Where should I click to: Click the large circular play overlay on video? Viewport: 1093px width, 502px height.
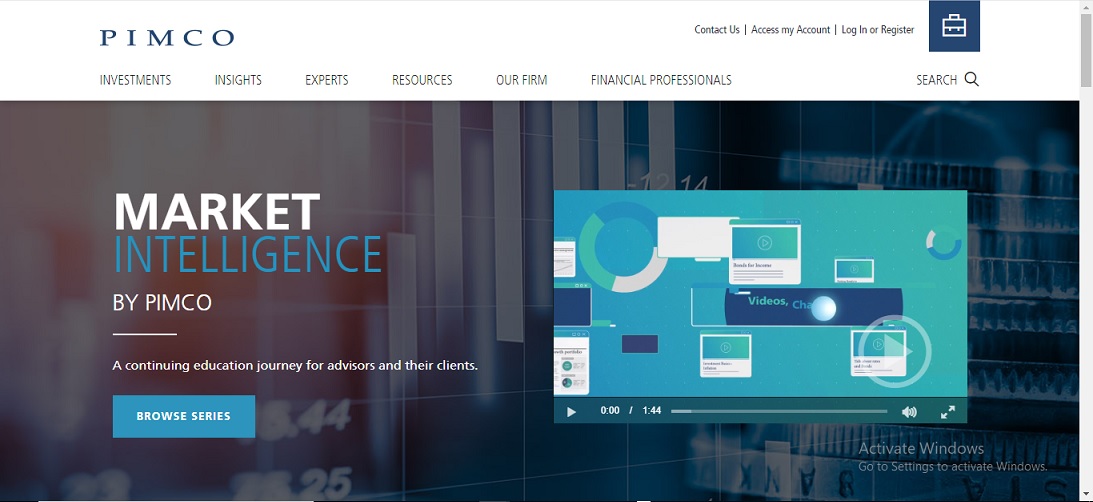click(894, 351)
